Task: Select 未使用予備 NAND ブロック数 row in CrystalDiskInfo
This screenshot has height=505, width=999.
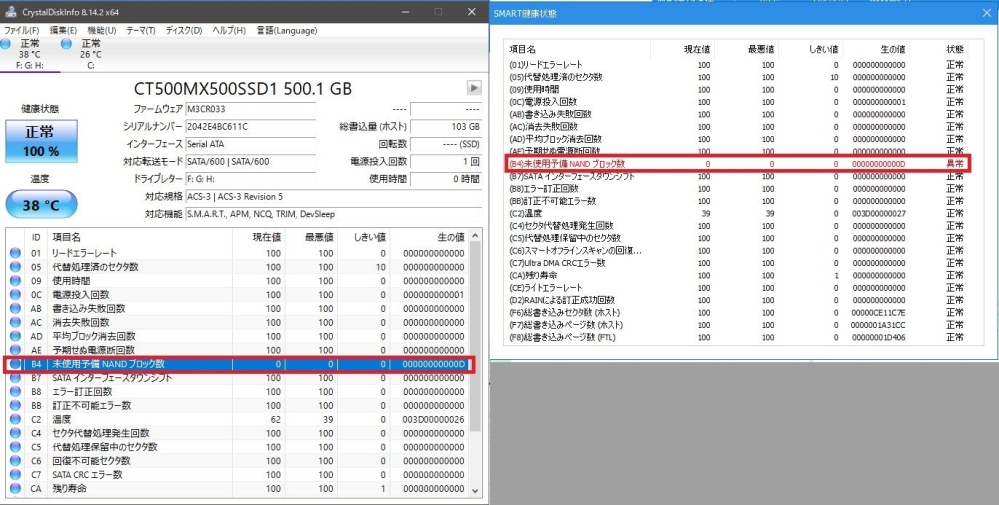Action: tap(238, 364)
